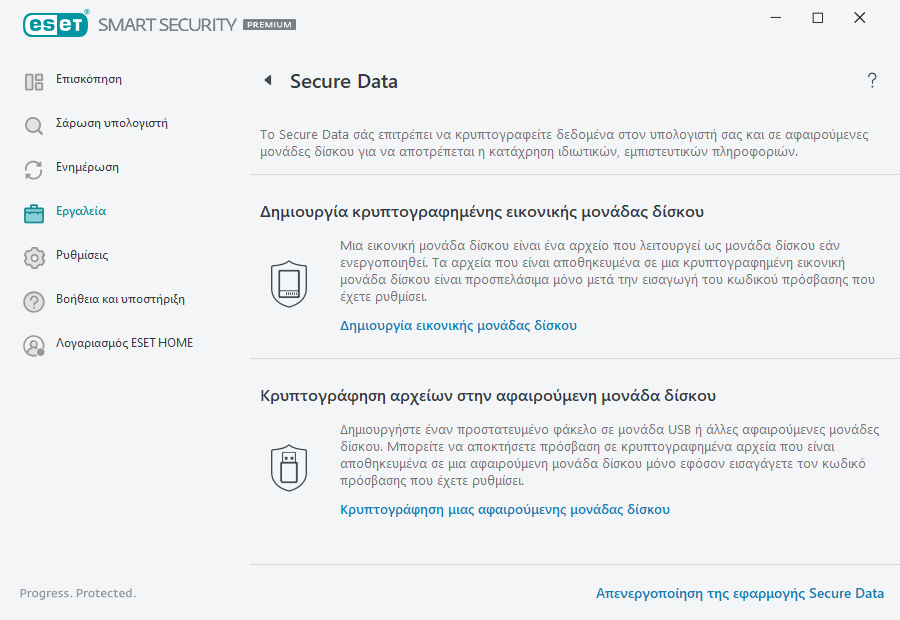This screenshot has height=620, width=900.
Task: Click Κρυπτογράφηση μιας αφαιρούμενης μονάδας δίσκου
Action: 503,510
